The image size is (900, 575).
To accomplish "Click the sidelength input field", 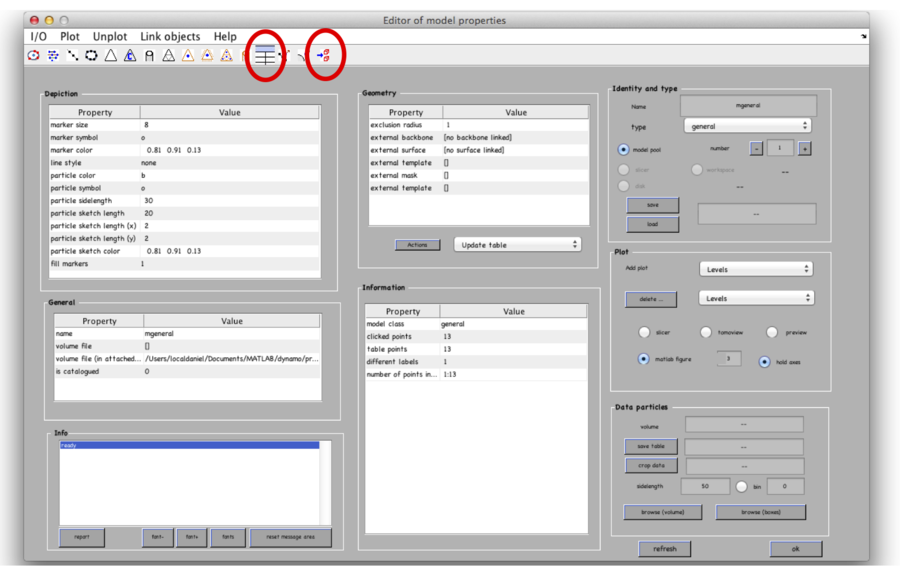I will click(x=704, y=486).
